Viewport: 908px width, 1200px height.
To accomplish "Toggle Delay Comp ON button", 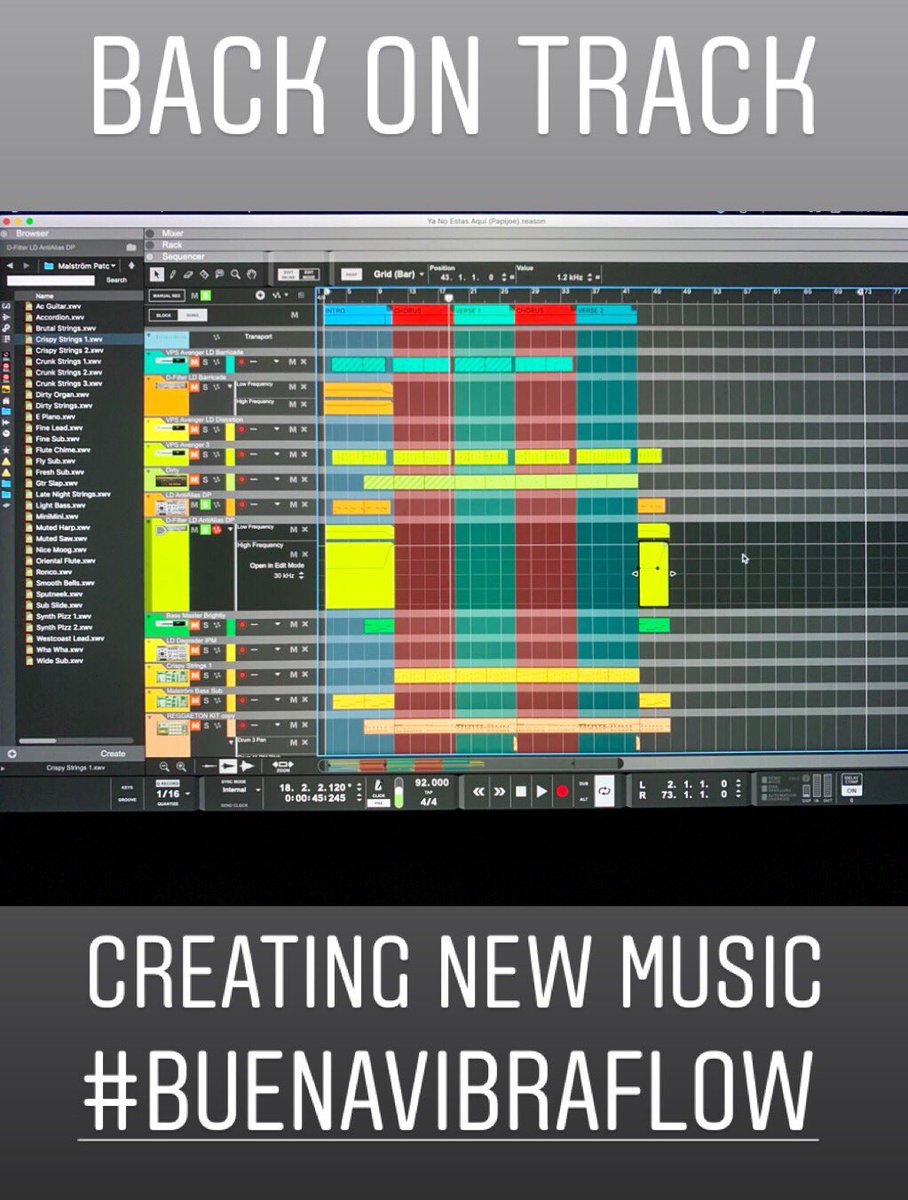I will coord(851,790).
